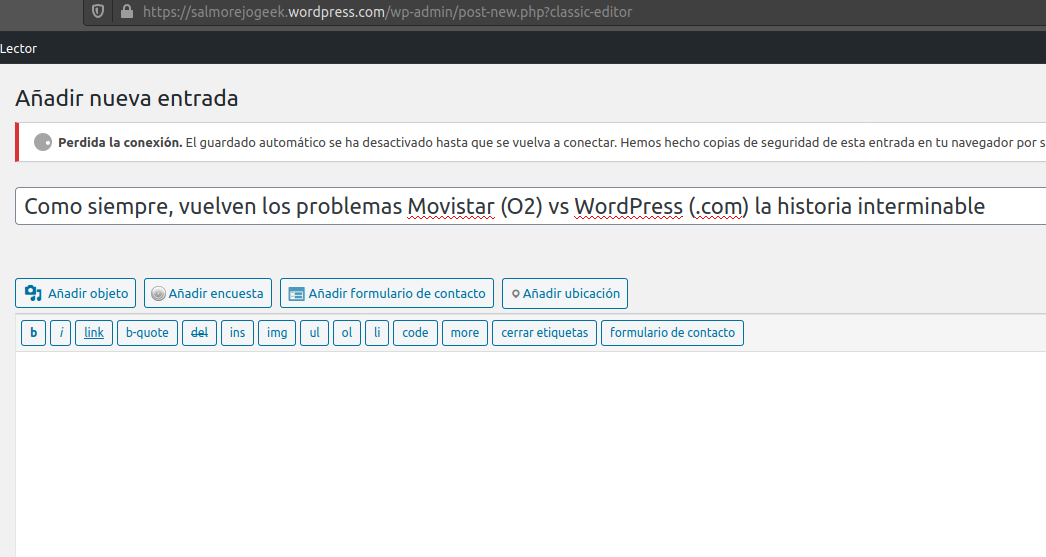Toggle bold with the b button
1046x557 pixels.
[x=33, y=333]
